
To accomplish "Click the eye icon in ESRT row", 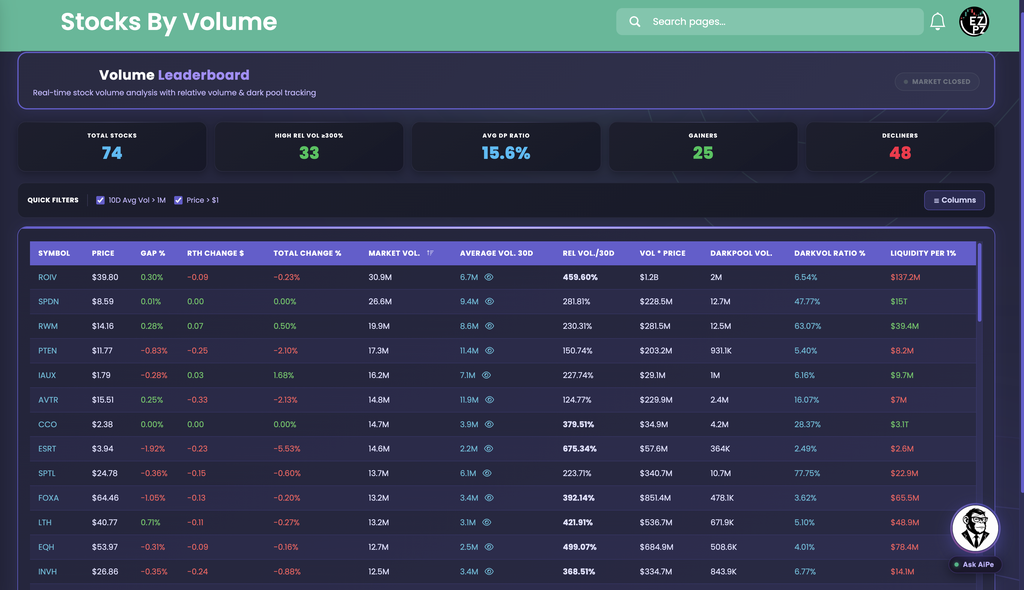I will point(488,449).
